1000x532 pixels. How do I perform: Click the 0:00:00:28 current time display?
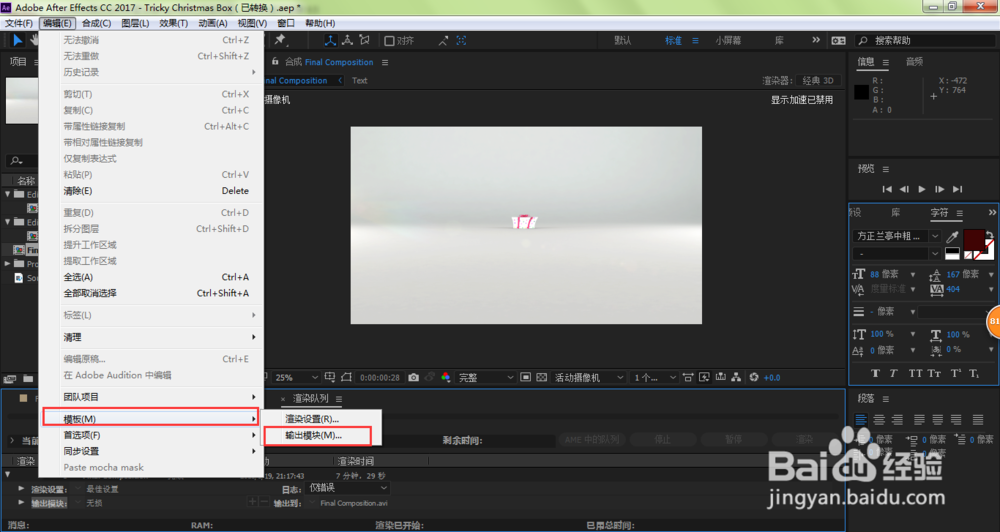point(379,378)
